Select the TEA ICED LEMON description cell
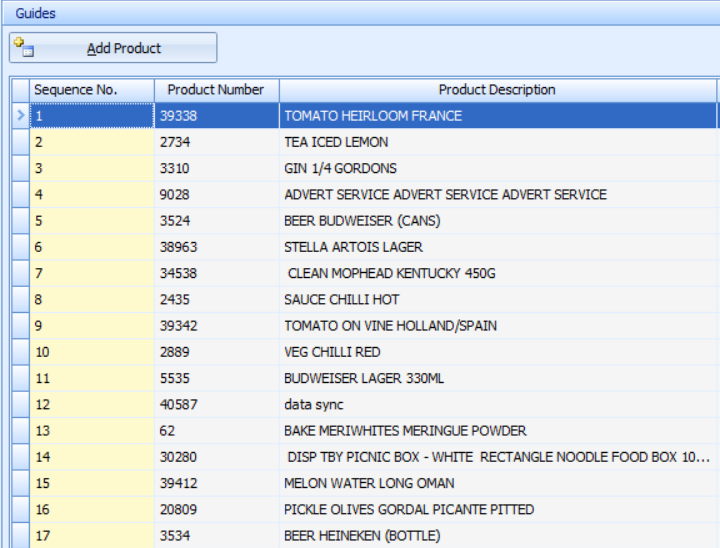The image size is (720, 548). click(336, 142)
